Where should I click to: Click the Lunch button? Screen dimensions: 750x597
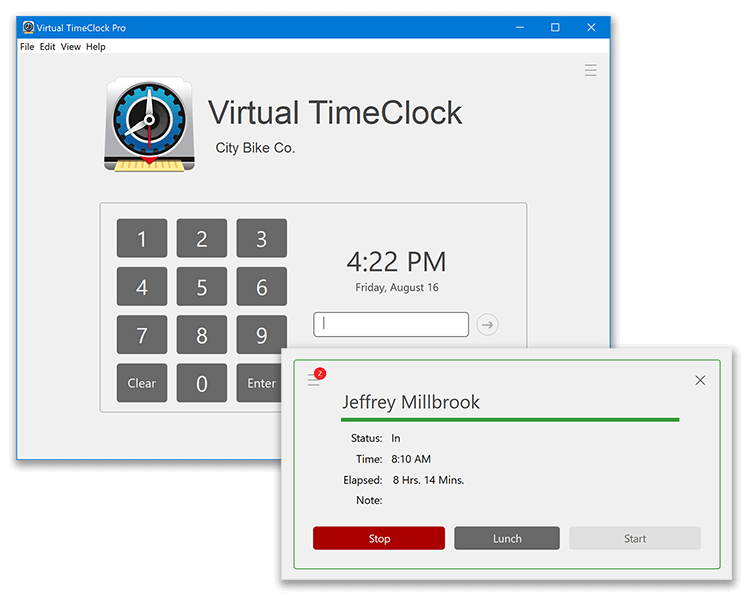point(507,538)
